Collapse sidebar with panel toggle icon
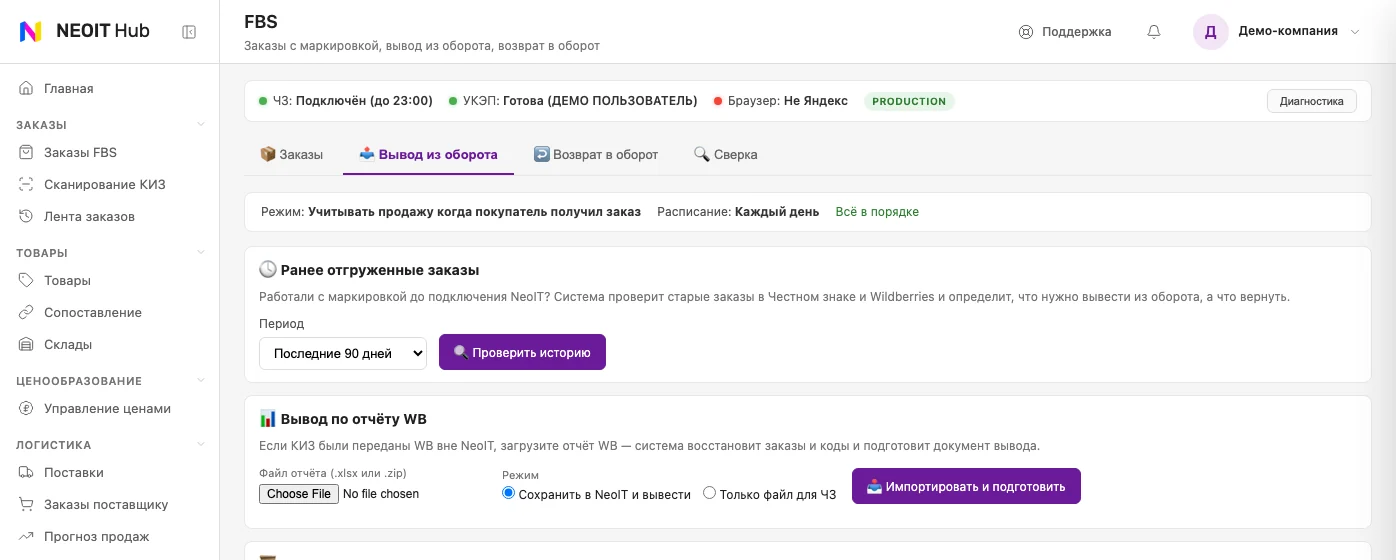This screenshot has width=1396, height=560. pyautogui.click(x=189, y=32)
